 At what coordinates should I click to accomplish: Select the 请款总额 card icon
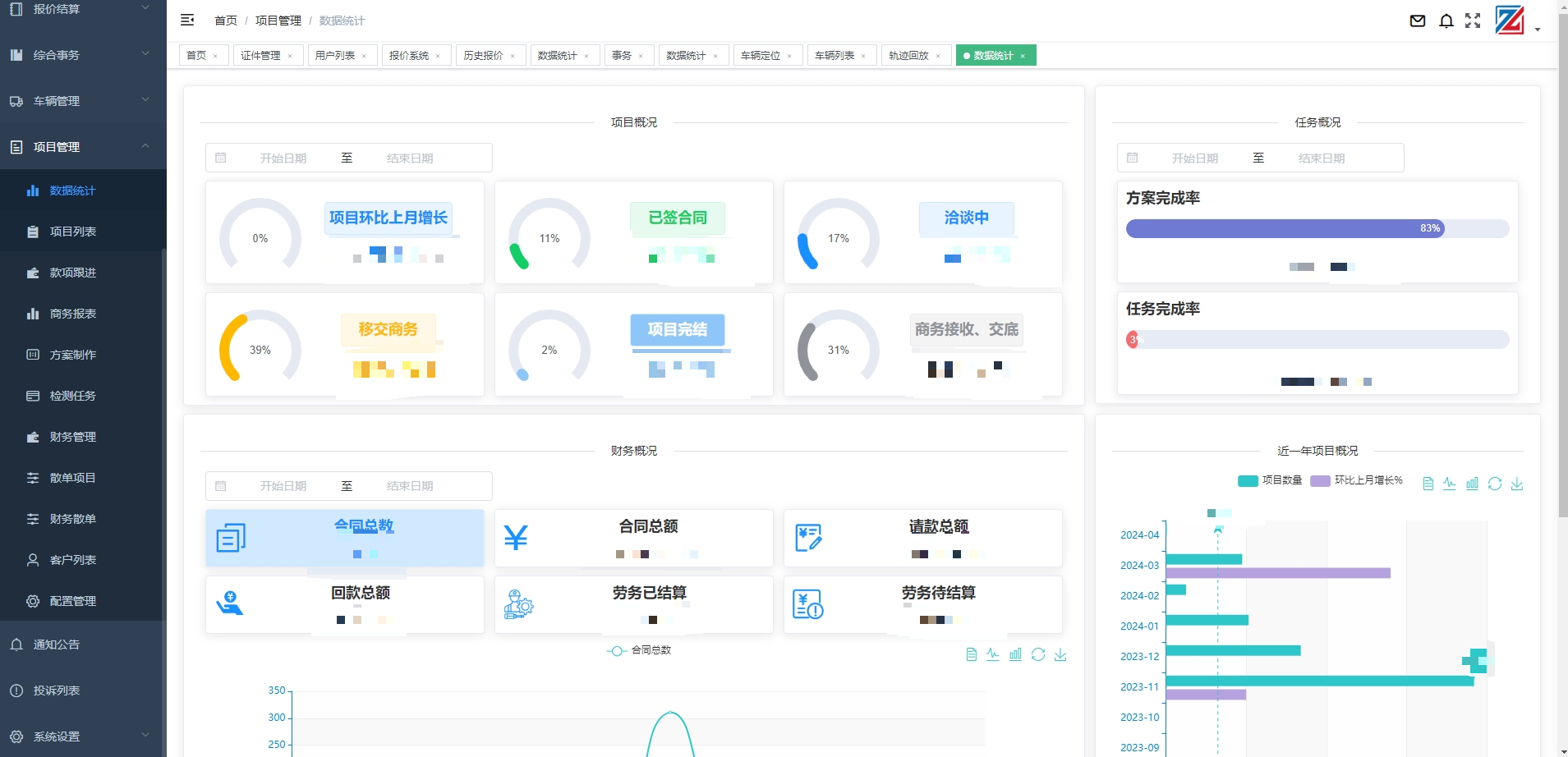tap(808, 538)
